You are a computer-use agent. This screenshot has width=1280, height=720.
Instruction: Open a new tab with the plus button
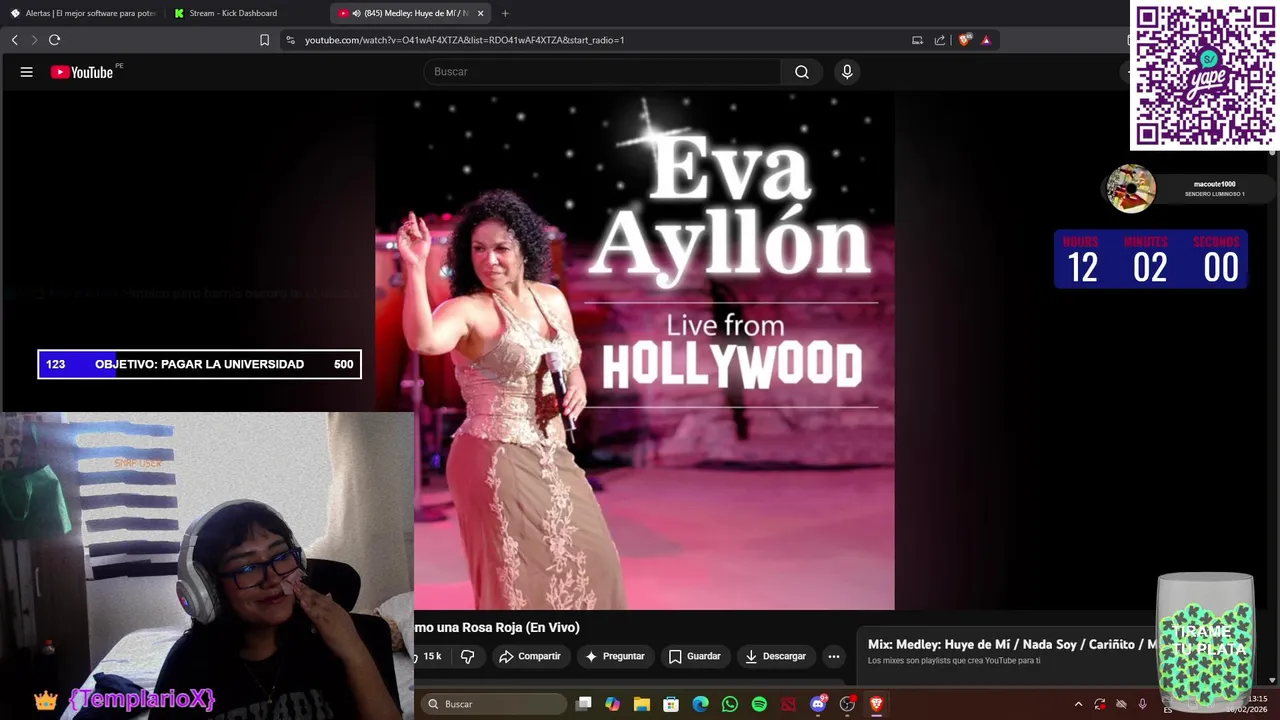(505, 13)
